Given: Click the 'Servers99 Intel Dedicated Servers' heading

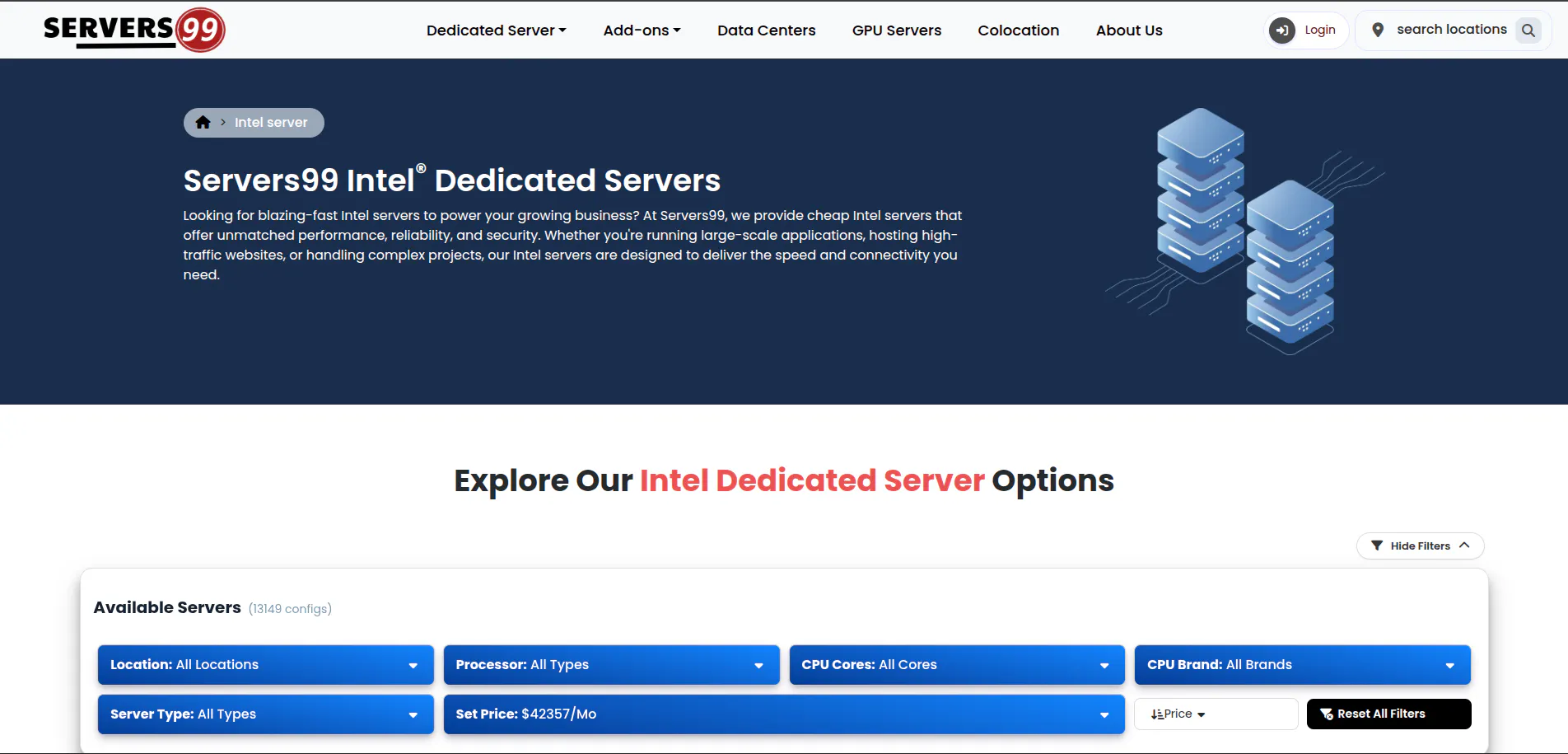Looking at the screenshot, I should [452, 179].
